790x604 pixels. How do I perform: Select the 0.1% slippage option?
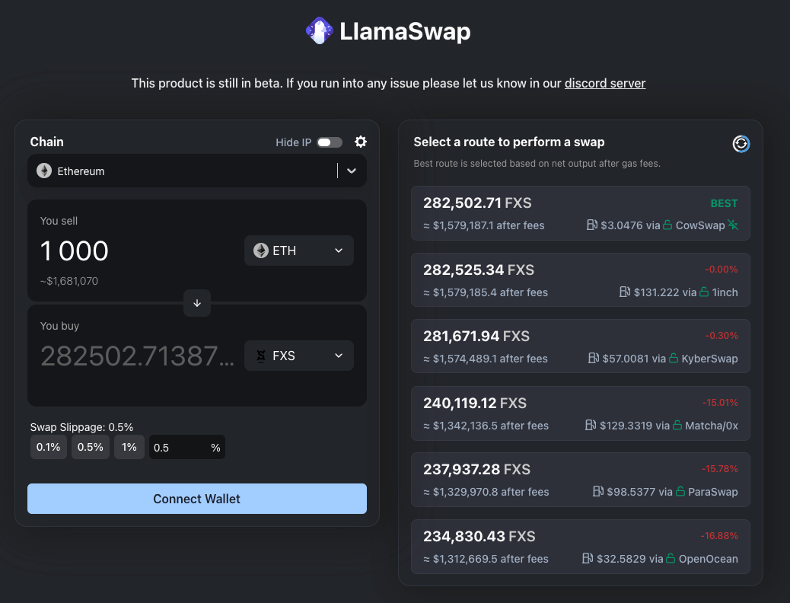click(48, 447)
